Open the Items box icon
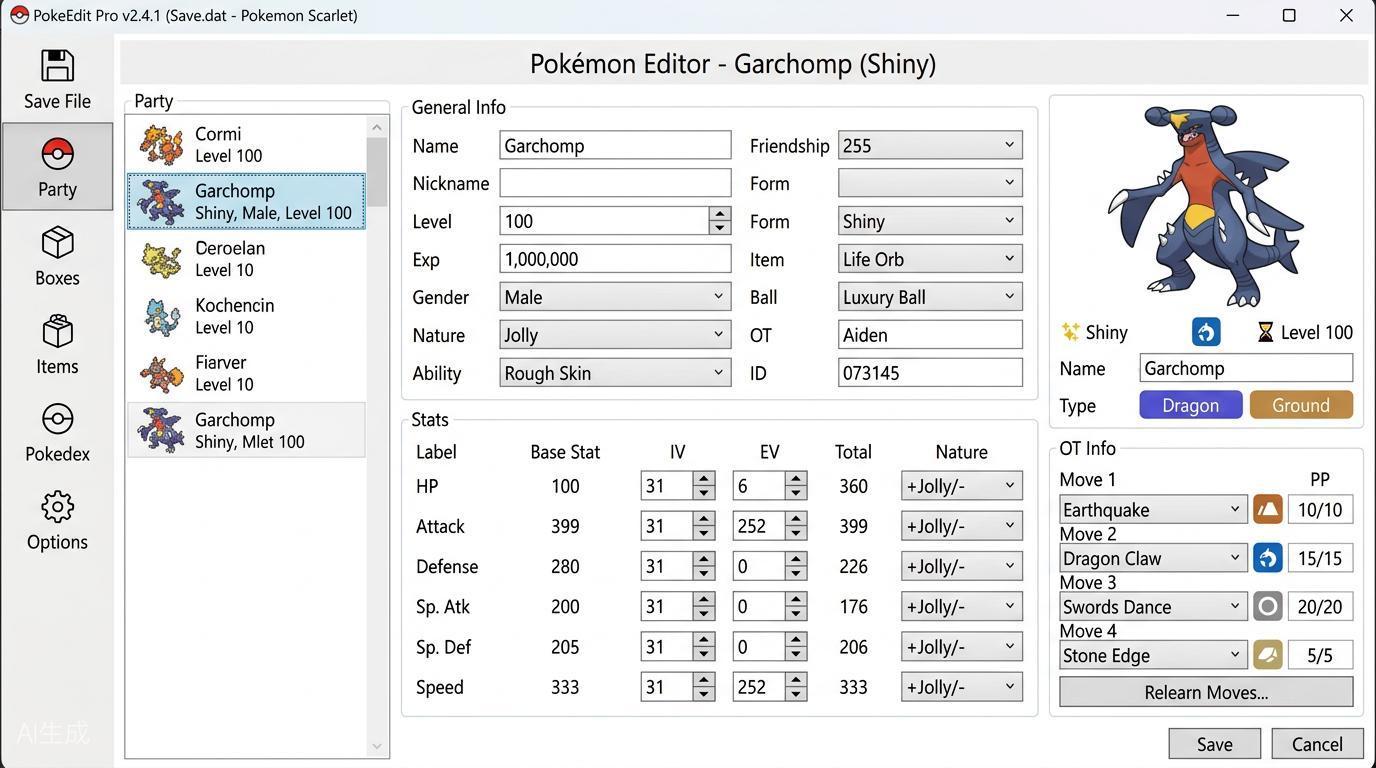Image resolution: width=1376 pixels, height=768 pixels. (57, 331)
